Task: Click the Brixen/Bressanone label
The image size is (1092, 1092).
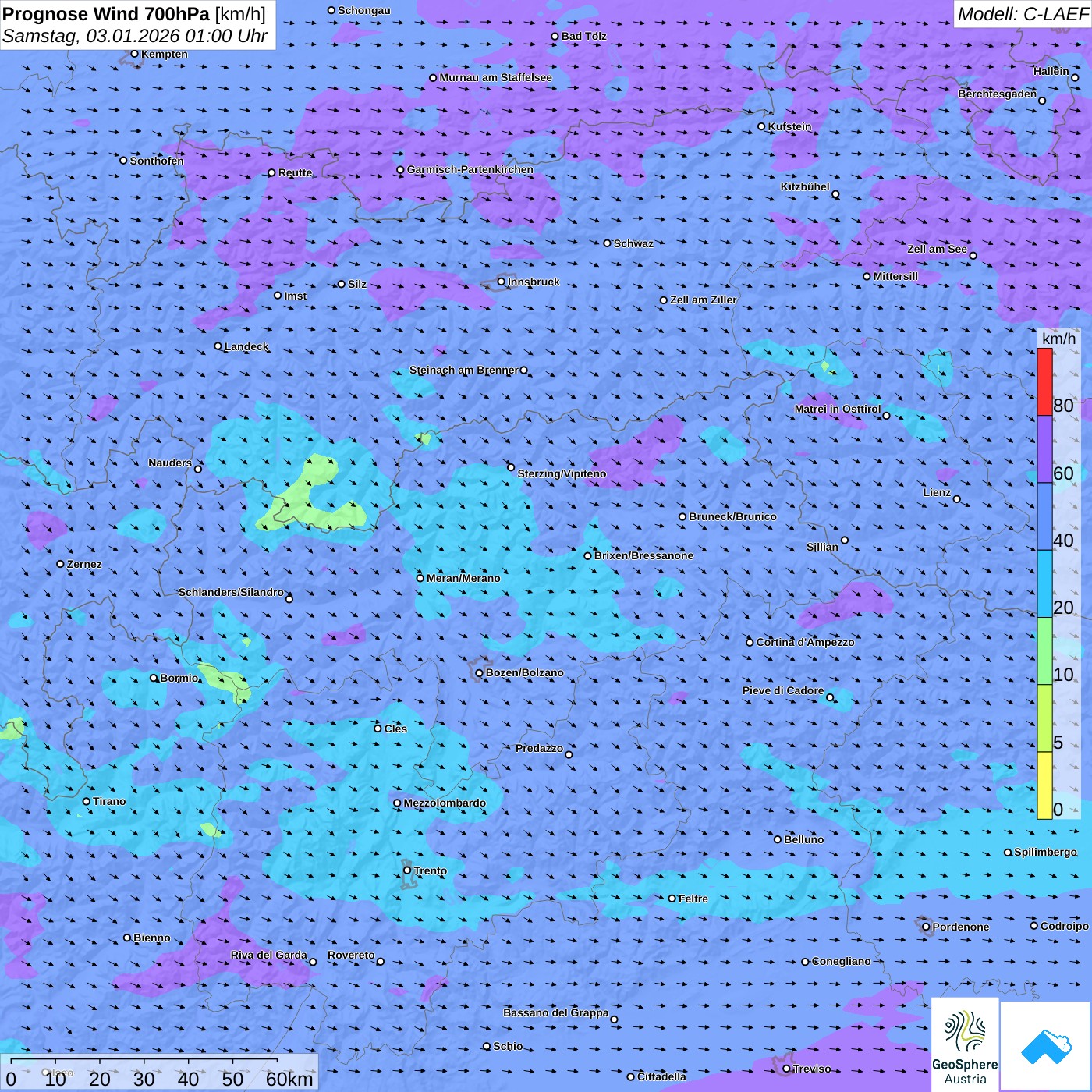Action: (x=643, y=555)
